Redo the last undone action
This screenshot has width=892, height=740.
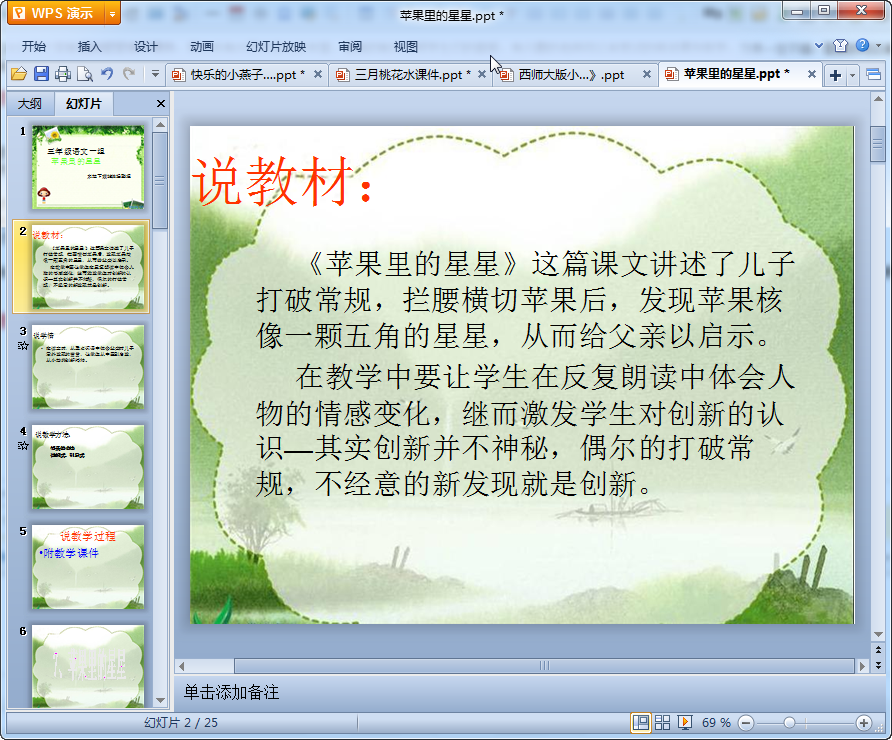129,74
